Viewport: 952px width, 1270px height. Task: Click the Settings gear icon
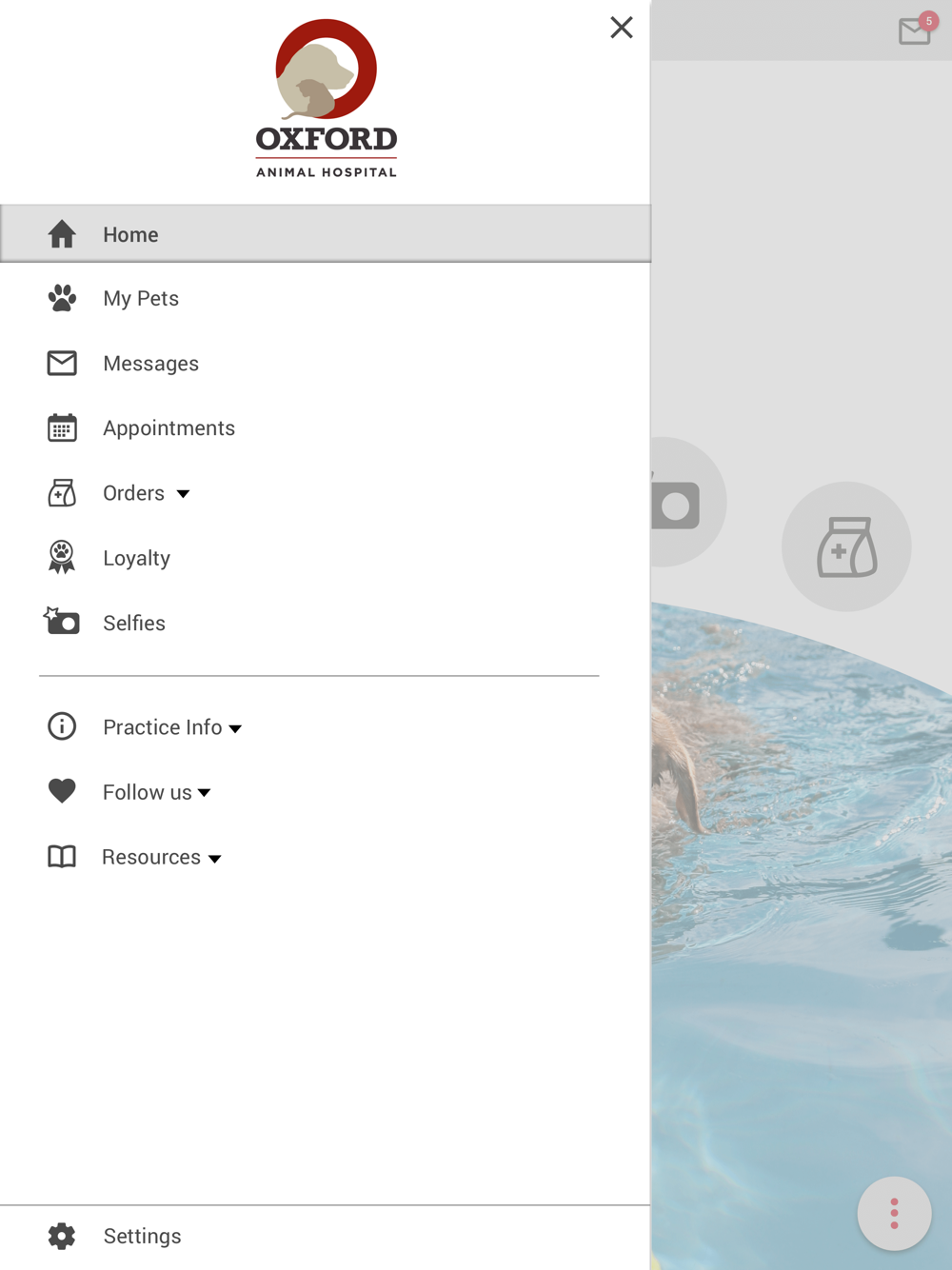(62, 1236)
